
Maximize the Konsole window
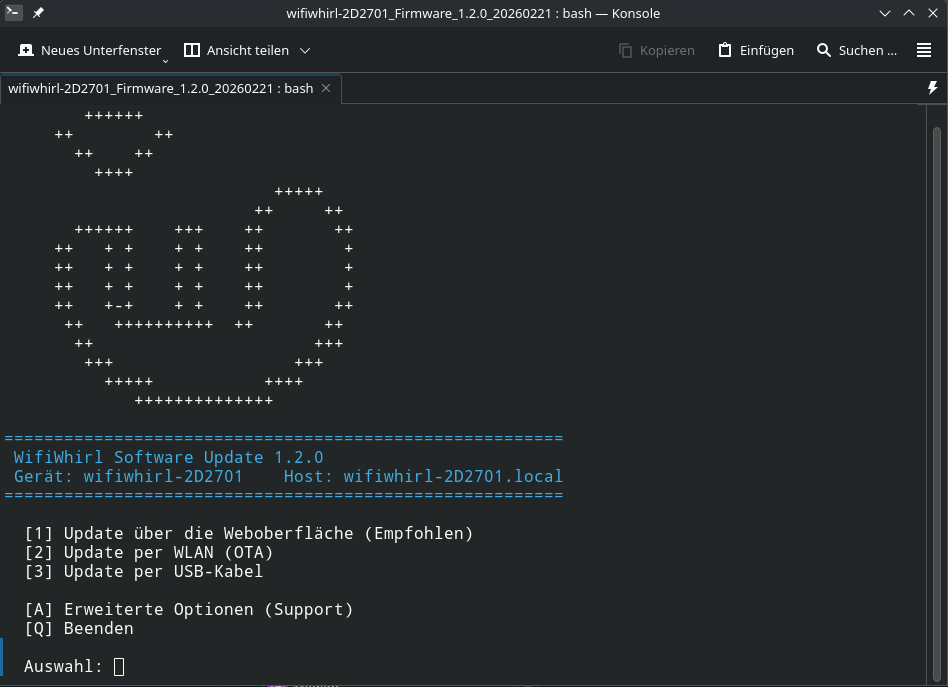click(909, 14)
